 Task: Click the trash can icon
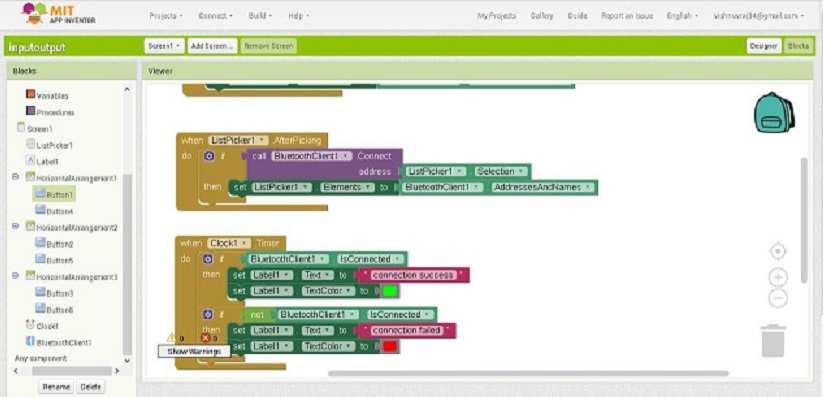(773, 341)
